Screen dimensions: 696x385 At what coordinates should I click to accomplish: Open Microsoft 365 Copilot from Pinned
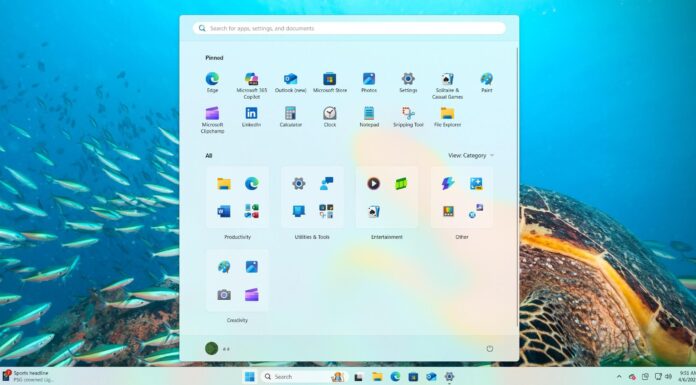tap(252, 86)
